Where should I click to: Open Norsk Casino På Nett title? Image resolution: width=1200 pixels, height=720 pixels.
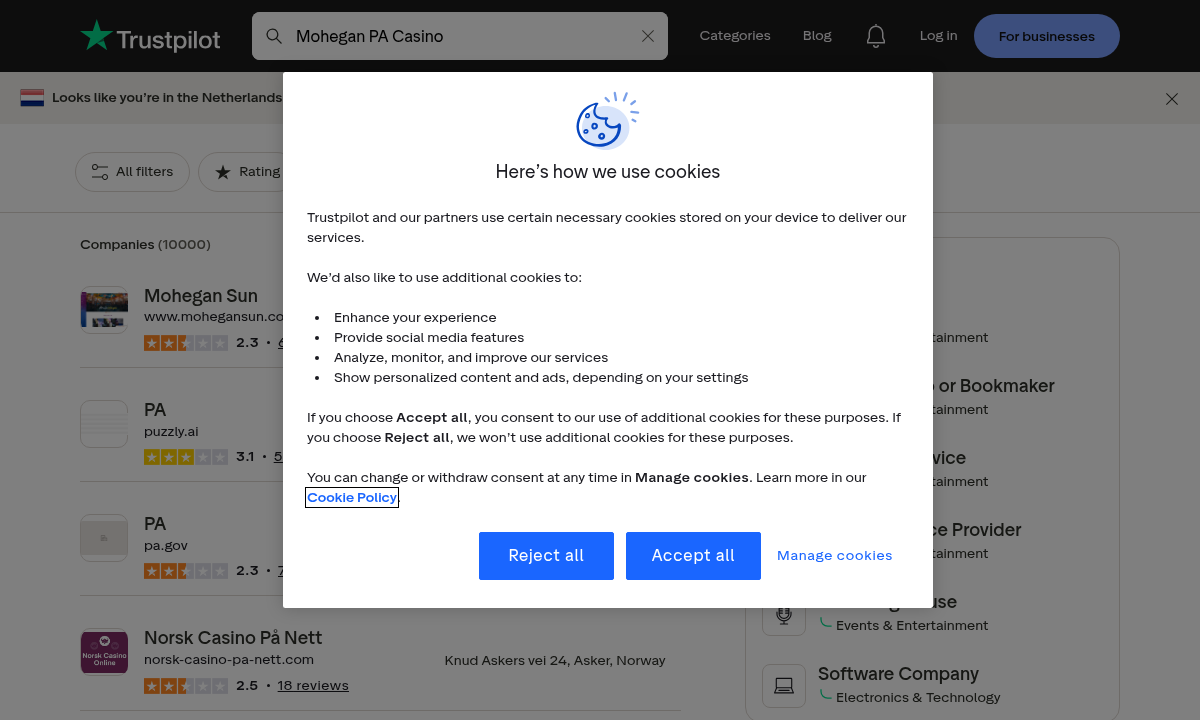click(233, 638)
